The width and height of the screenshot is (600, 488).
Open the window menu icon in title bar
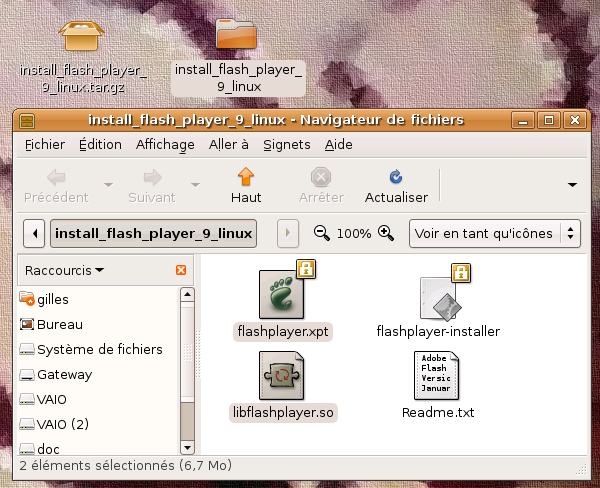click(27, 121)
